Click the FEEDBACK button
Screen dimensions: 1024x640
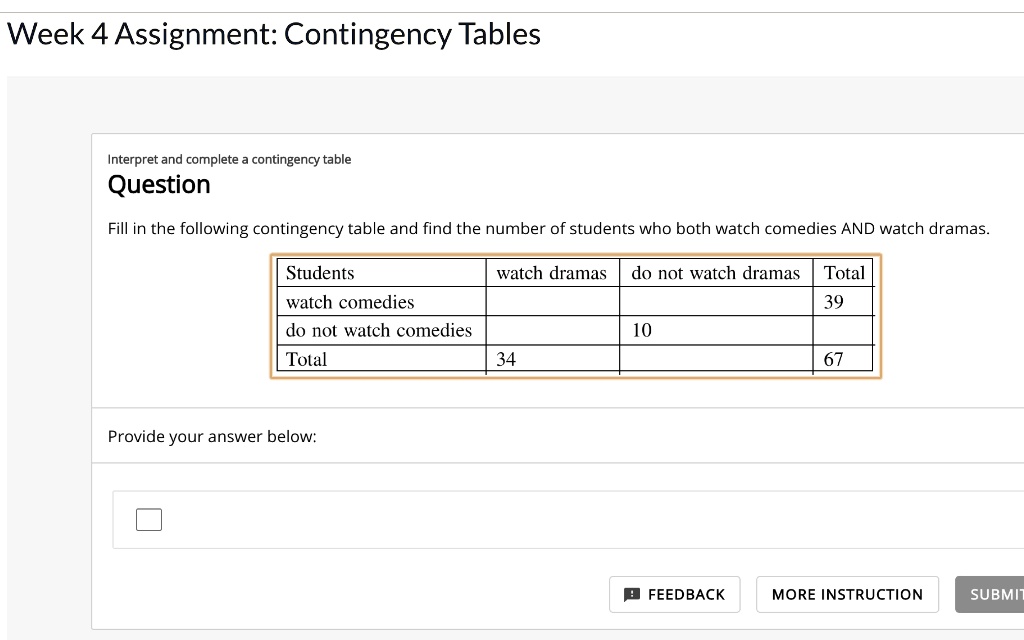pyautogui.click(x=675, y=594)
